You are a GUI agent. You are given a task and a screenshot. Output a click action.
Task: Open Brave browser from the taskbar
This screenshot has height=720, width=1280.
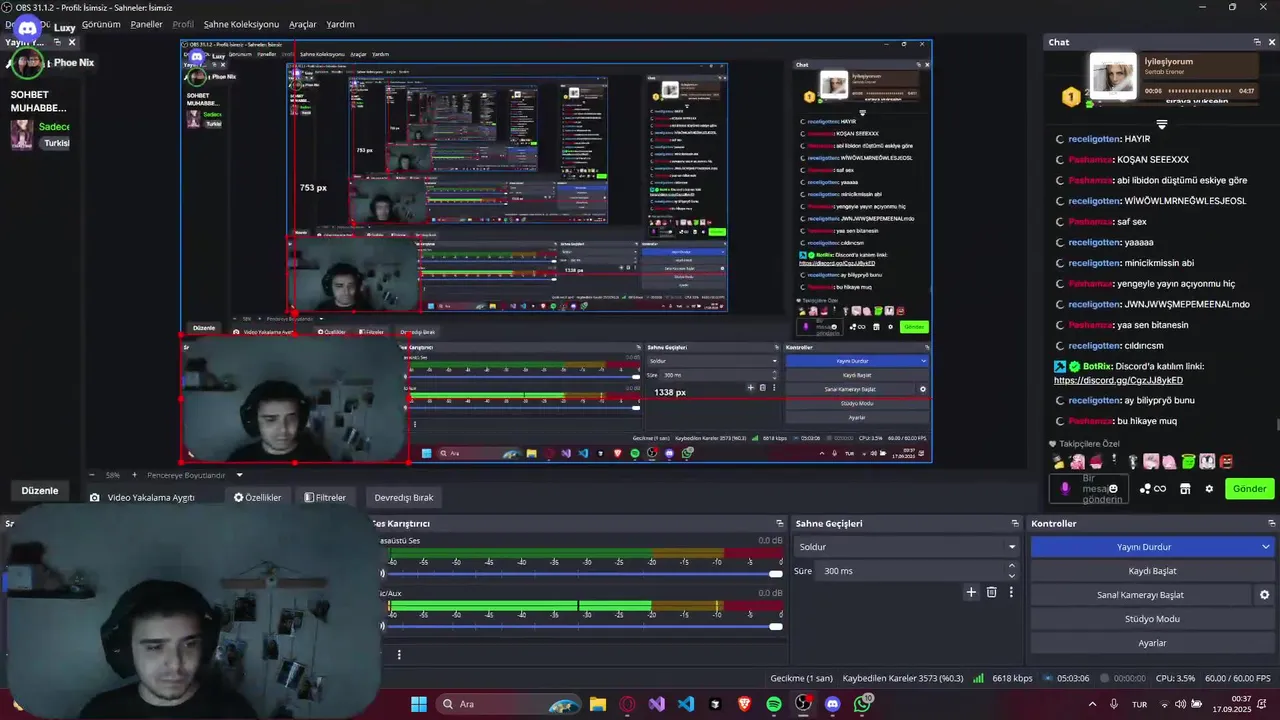(744, 704)
